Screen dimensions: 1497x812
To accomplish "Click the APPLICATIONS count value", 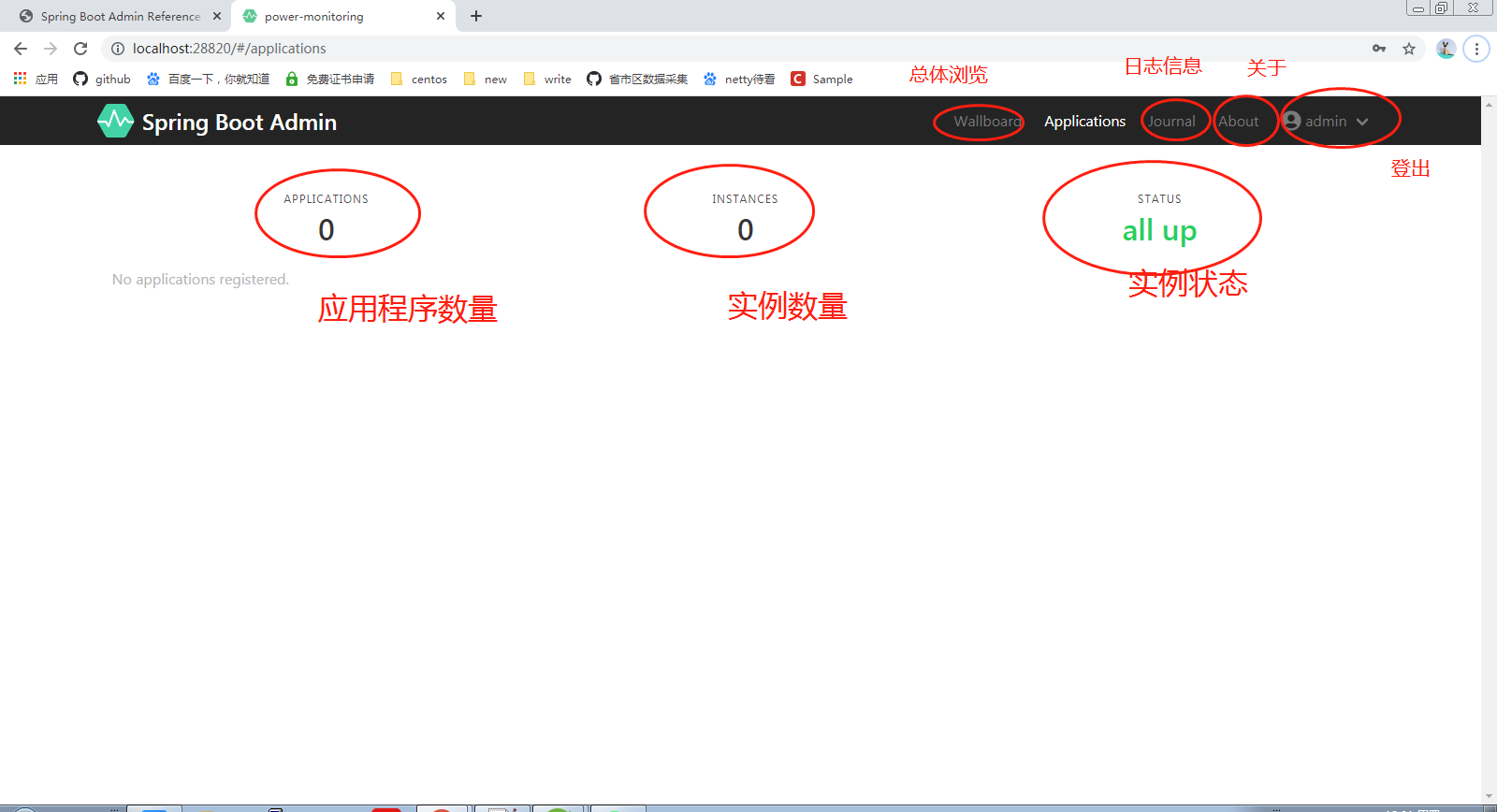I will pyautogui.click(x=327, y=229).
